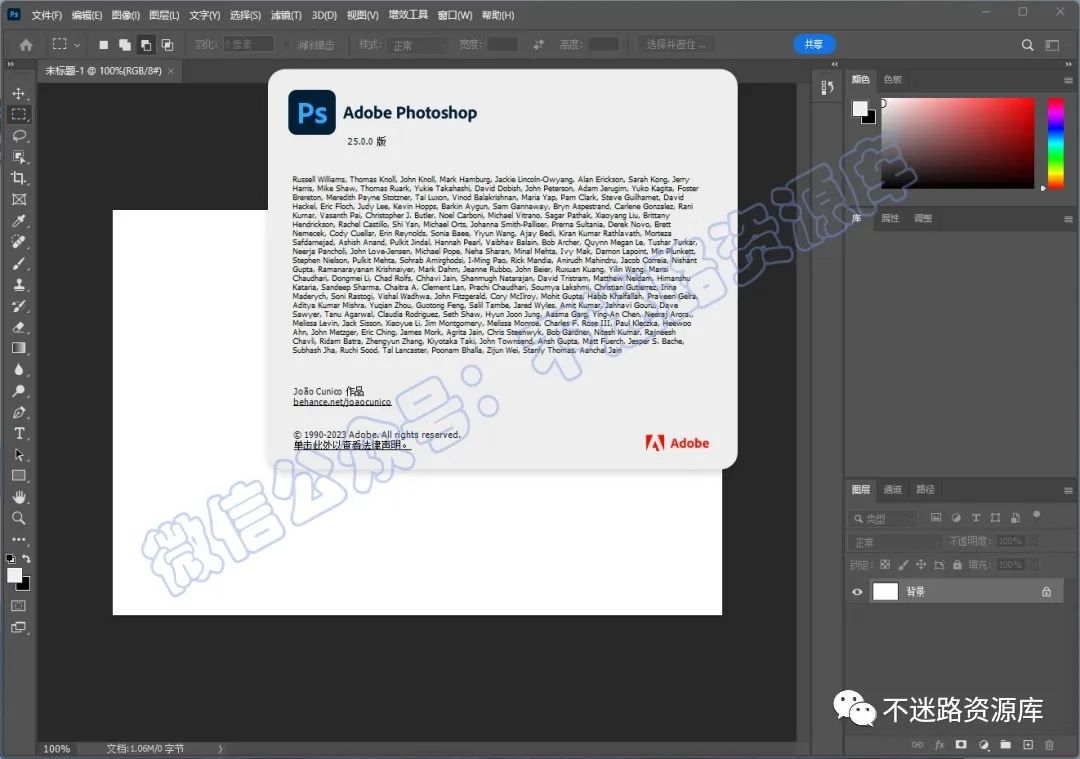Select the Horizontal Type tool
This screenshot has width=1080, height=759.
coord(19,433)
